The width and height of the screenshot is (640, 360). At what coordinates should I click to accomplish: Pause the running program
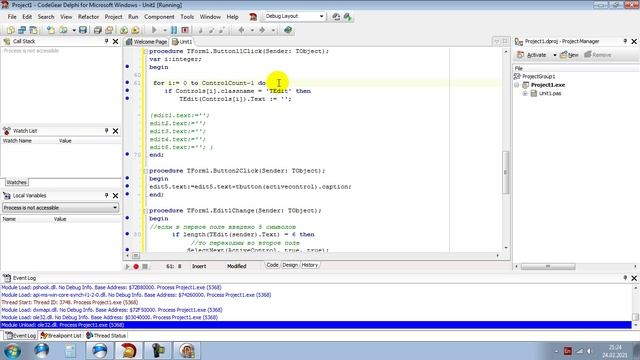click(174, 30)
